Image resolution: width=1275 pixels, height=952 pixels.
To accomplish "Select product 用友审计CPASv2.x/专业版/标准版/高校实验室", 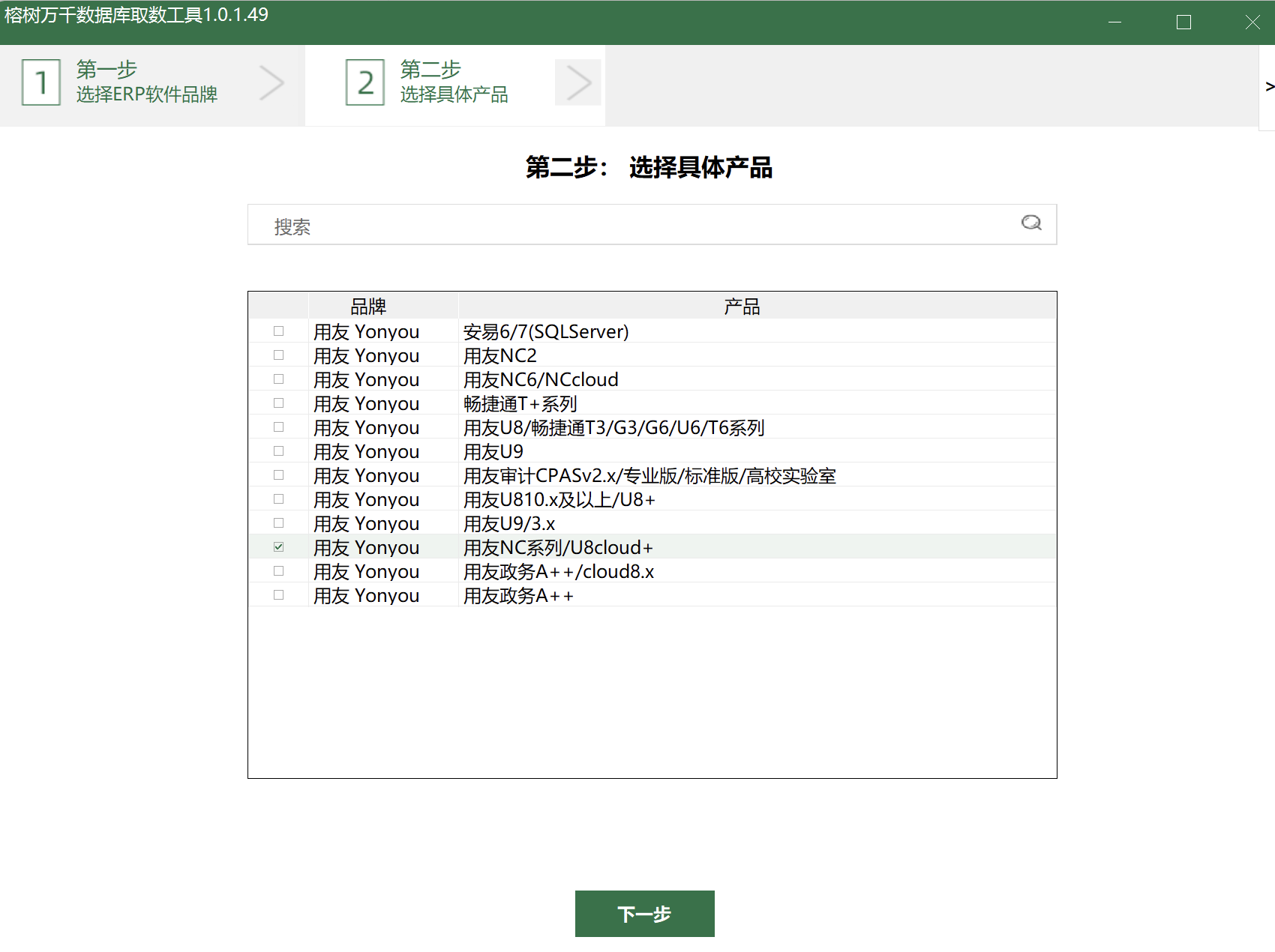I will (x=649, y=475).
